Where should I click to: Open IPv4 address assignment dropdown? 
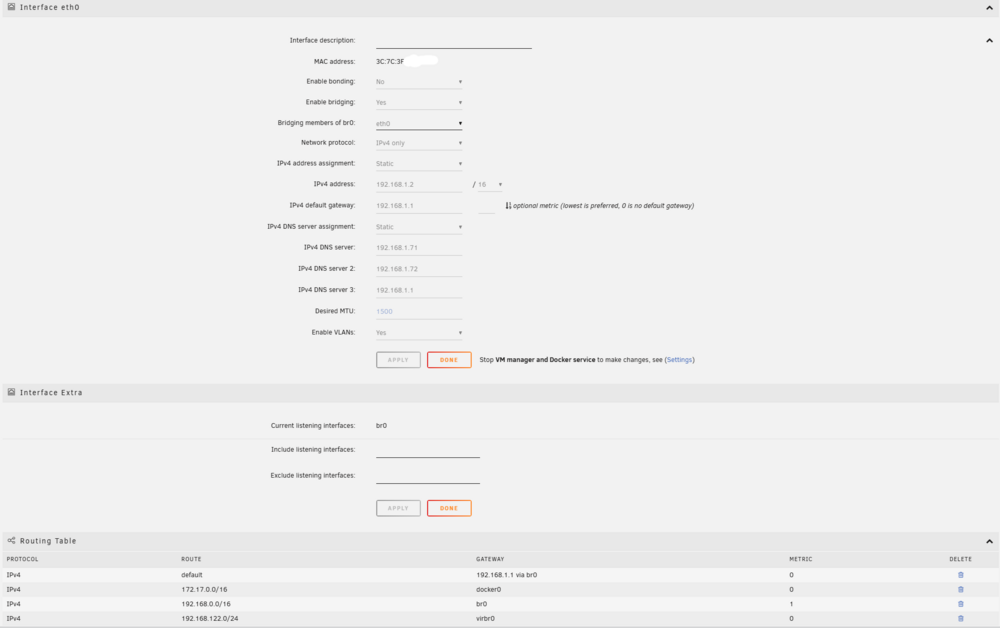tap(419, 163)
